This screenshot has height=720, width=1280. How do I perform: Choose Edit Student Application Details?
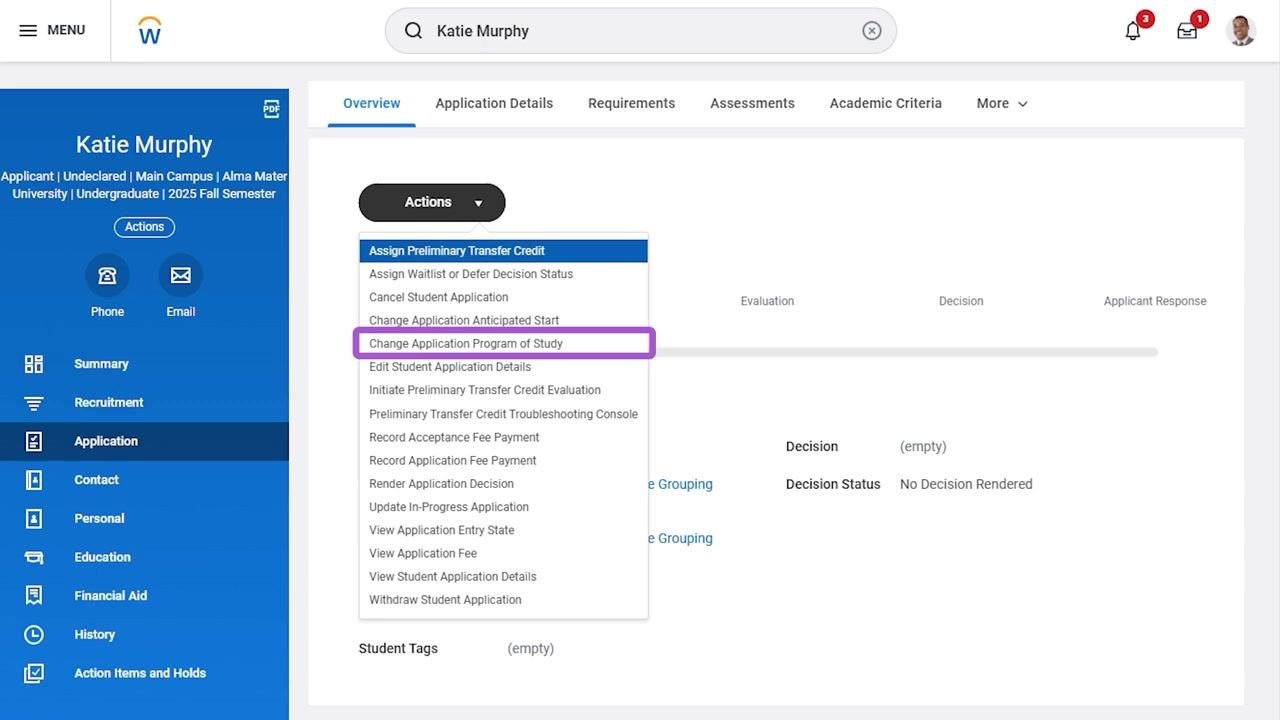point(504,367)
